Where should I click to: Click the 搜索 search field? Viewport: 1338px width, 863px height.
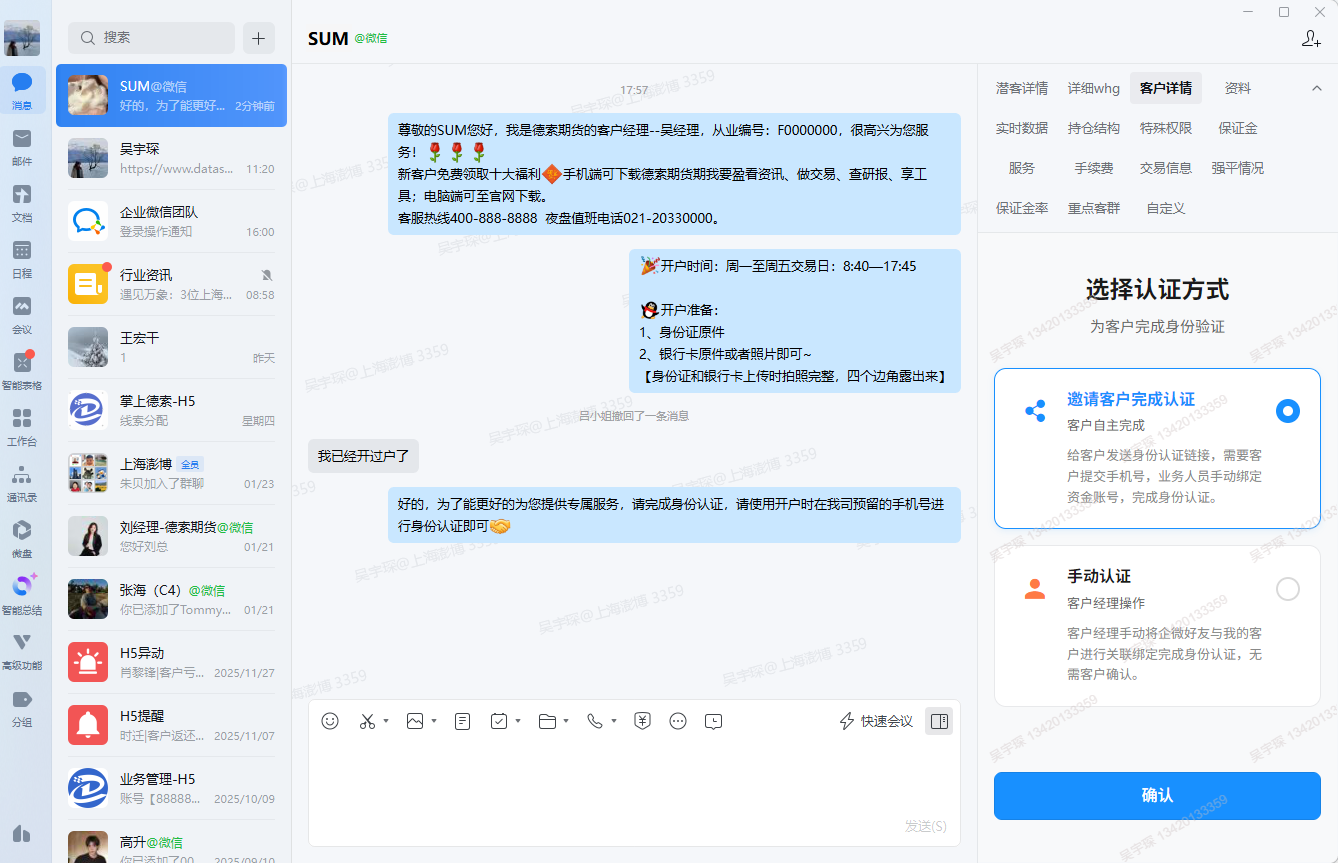coord(151,38)
